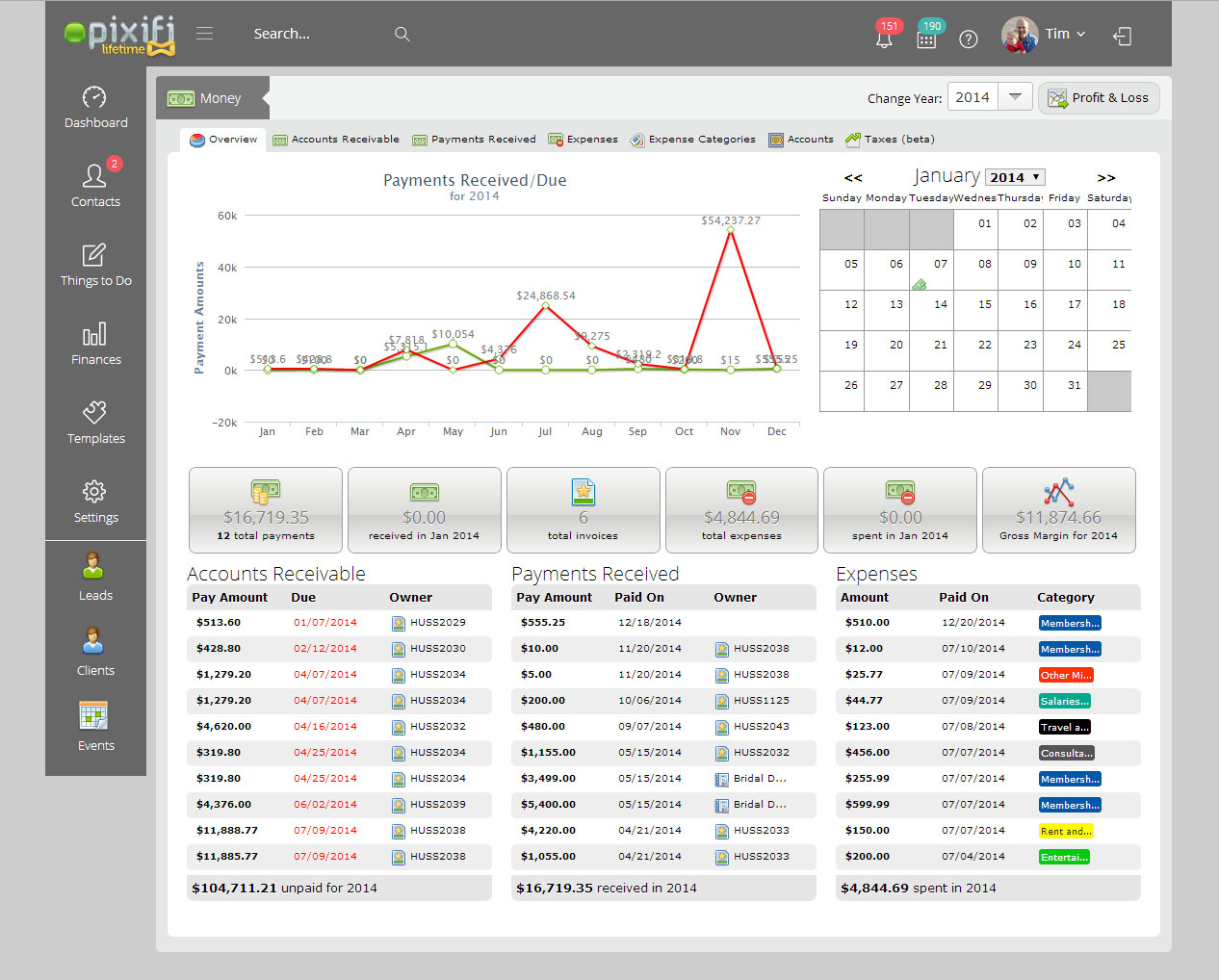Open the calendar icon with 190 badge
This screenshot has width=1219, height=980.
pos(926,39)
